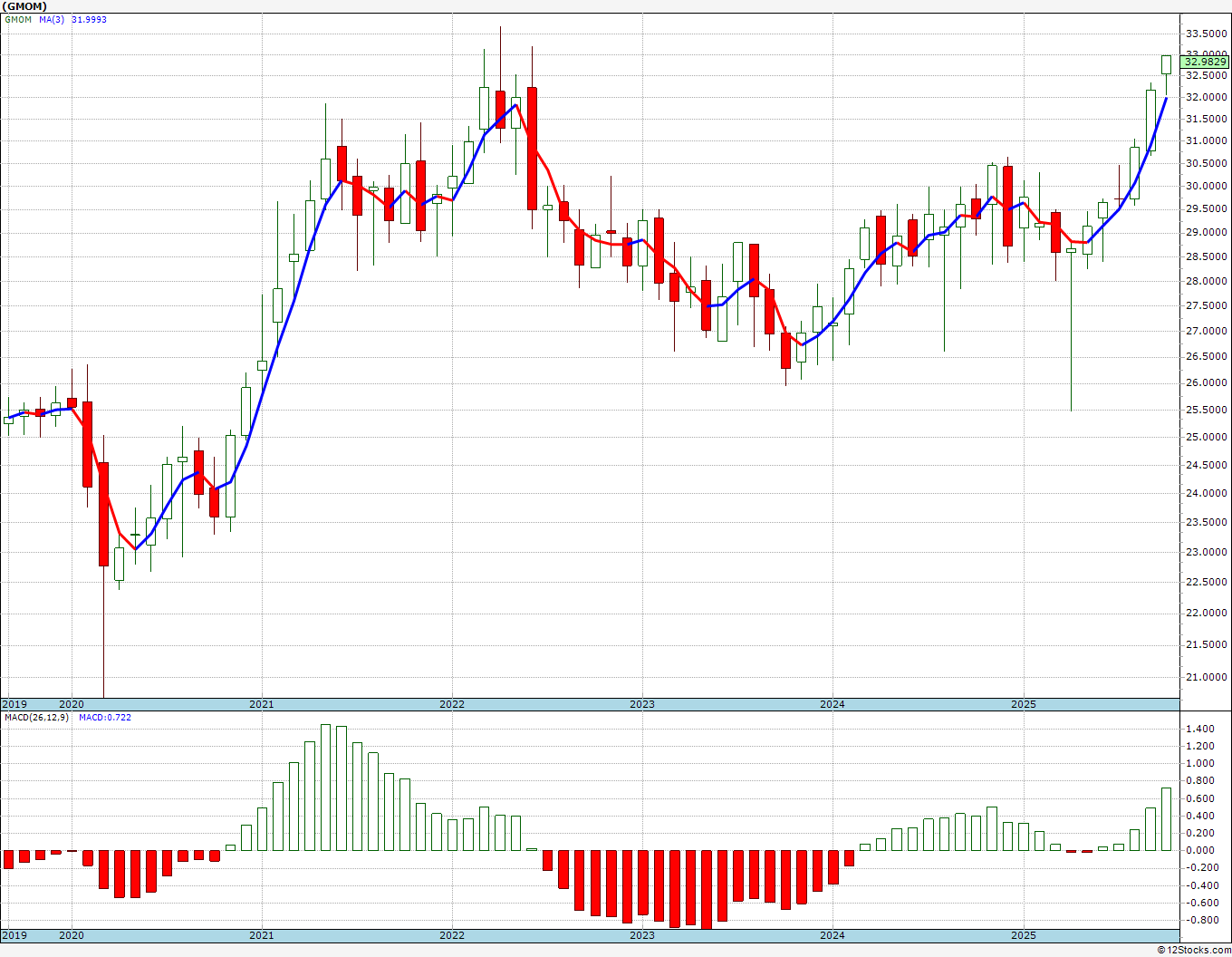The width and height of the screenshot is (1232, 957).
Task: Click the tallest green MACD bar in 2021
Action: coord(325,788)
